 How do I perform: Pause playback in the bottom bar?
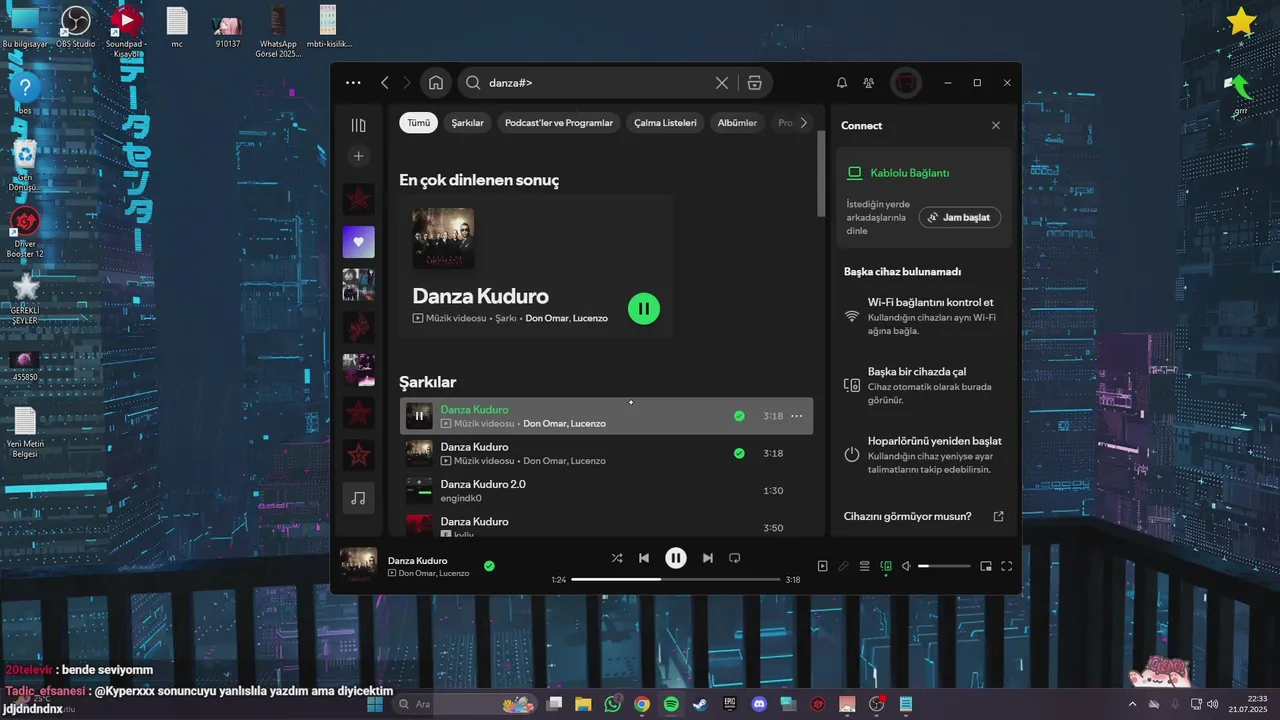[x=676, y=558]
